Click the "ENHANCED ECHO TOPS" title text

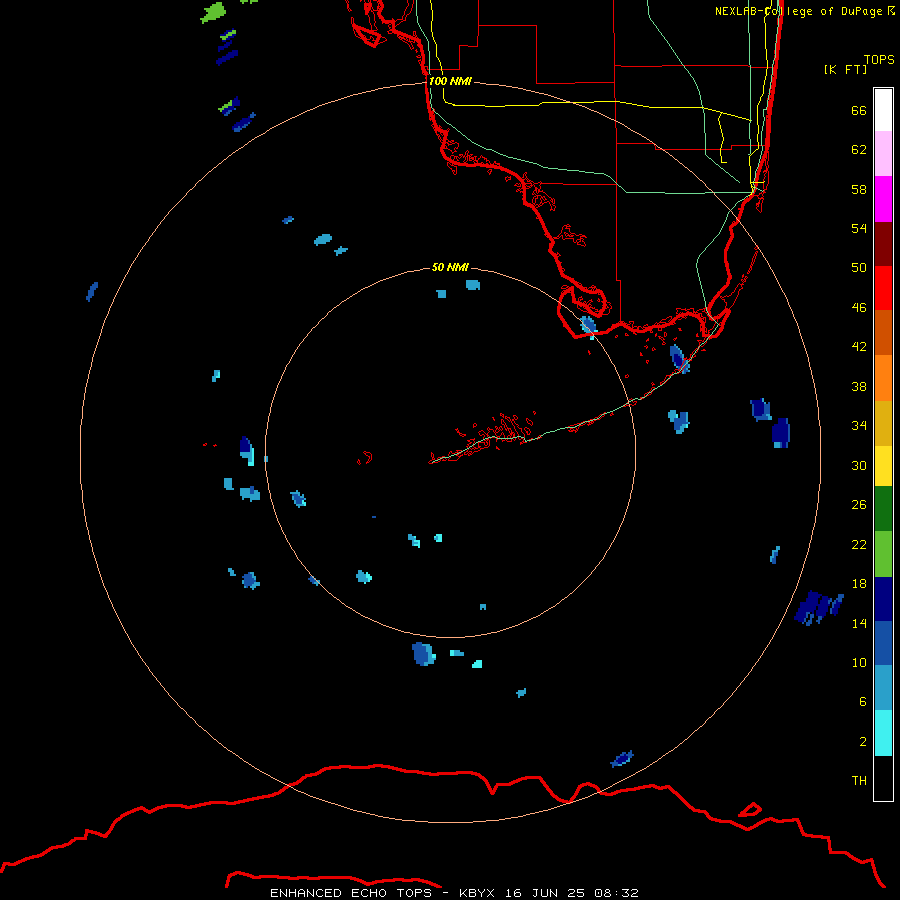(x=351, y=893)
